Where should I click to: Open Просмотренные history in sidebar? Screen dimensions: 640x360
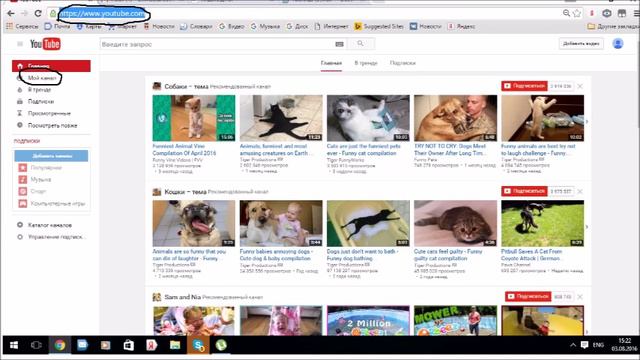(49, 113)
